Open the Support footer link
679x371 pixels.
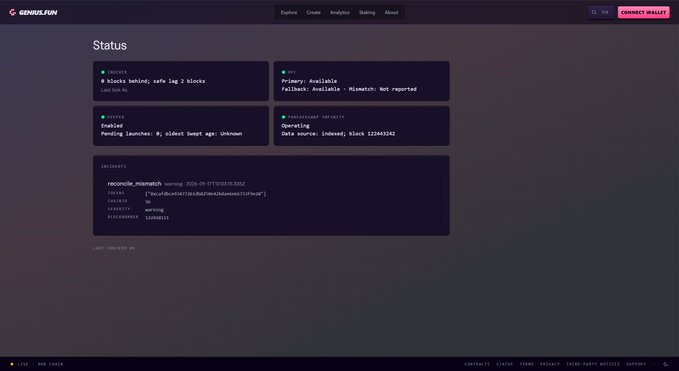click(636, 364)
